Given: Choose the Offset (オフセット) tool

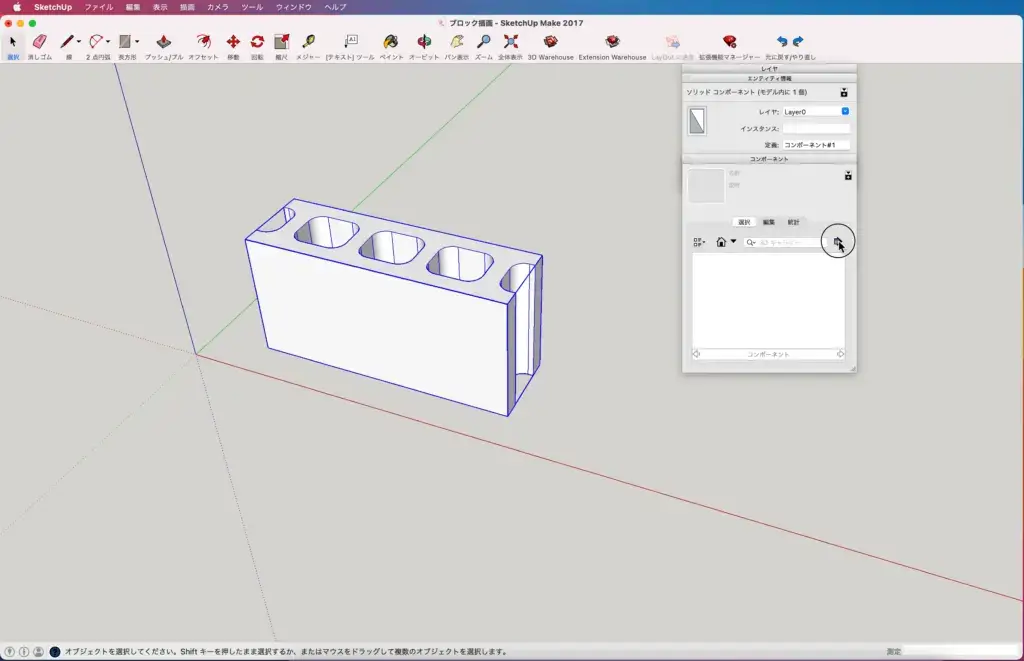Looking at the screenshot, I should (x=203, y=42).
